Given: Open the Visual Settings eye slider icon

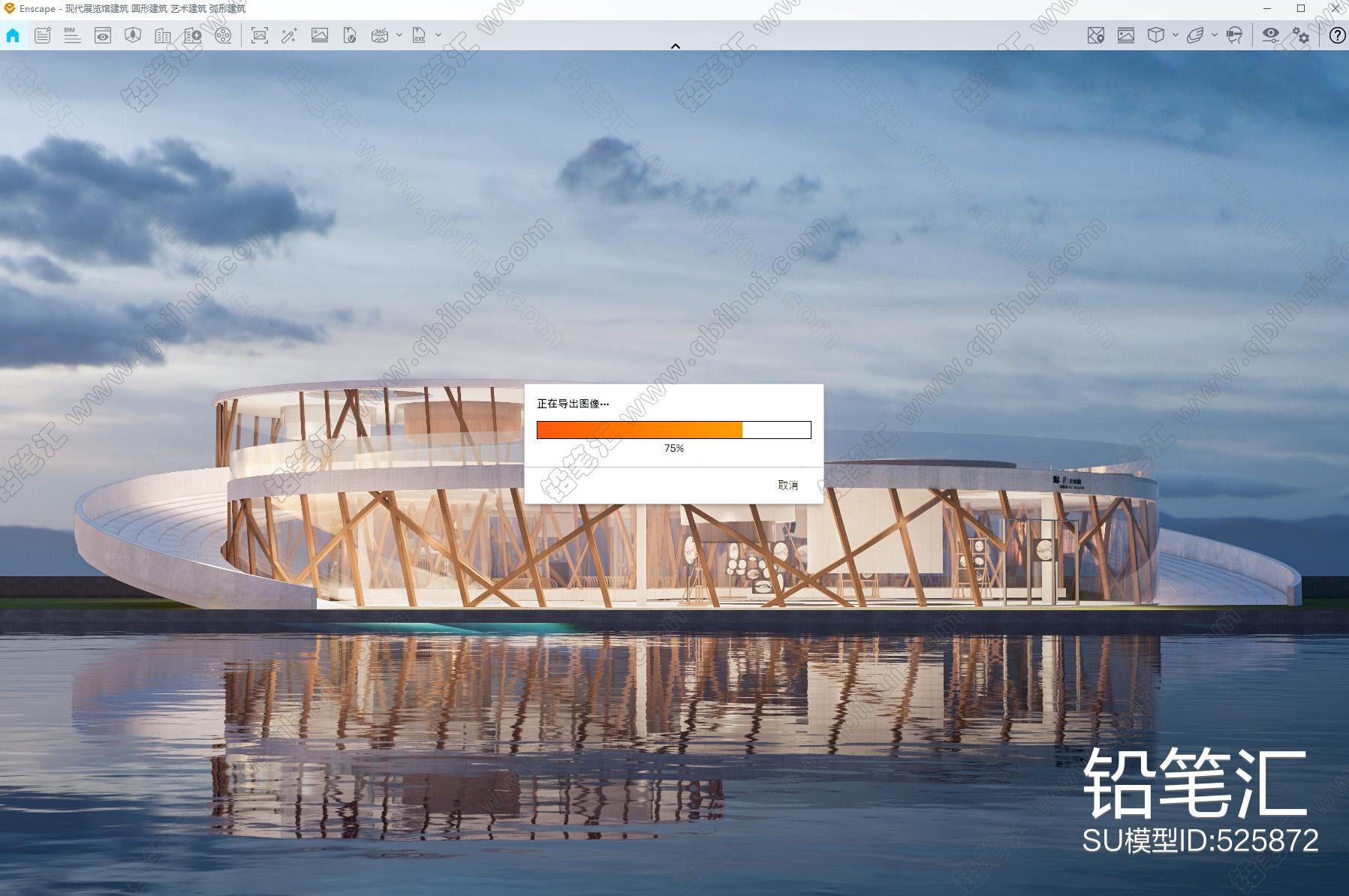Looking at the screenshot, I should (x=1270, y=35).
